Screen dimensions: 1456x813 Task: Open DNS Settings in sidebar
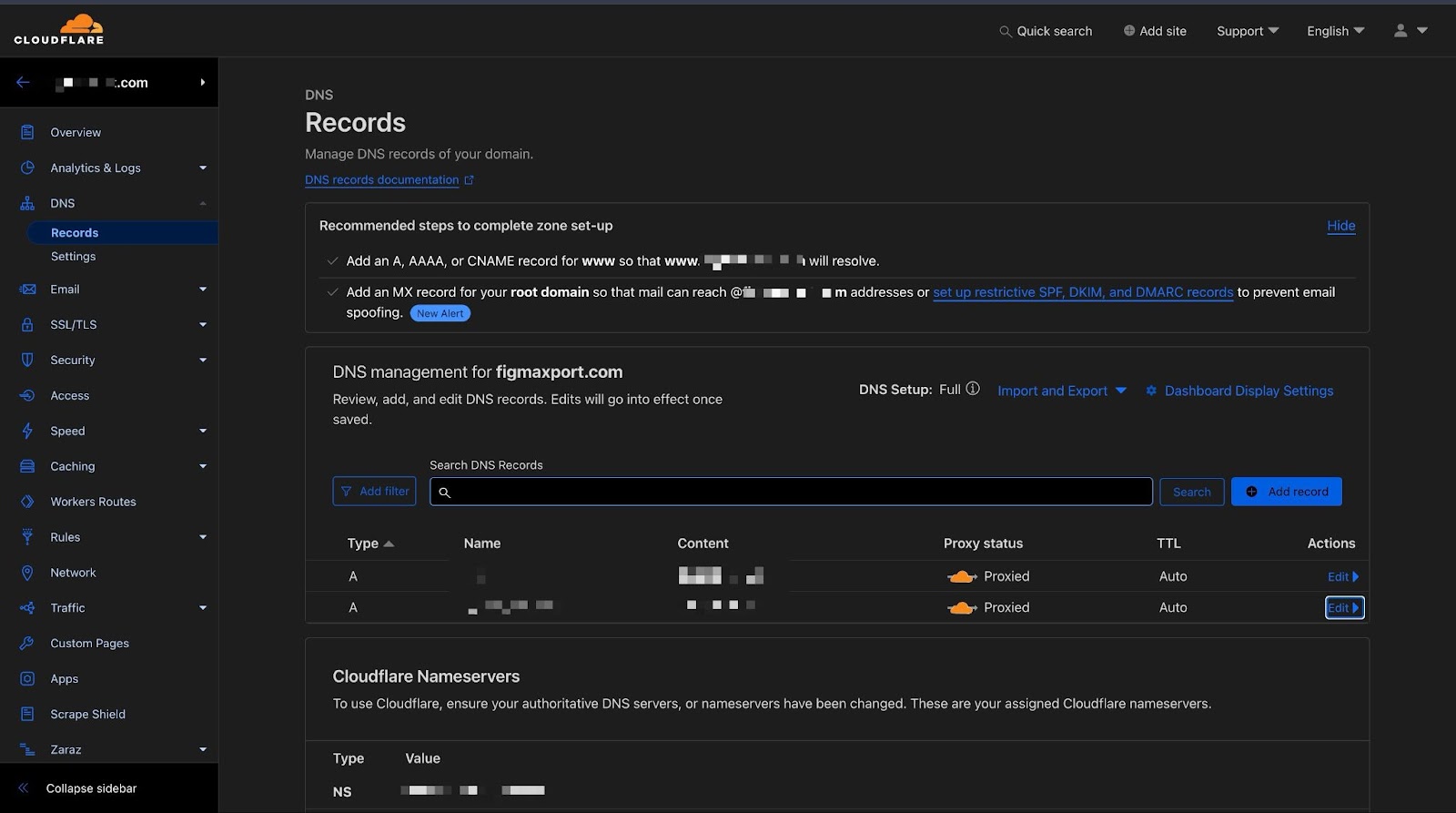click(x=73, y=257)
